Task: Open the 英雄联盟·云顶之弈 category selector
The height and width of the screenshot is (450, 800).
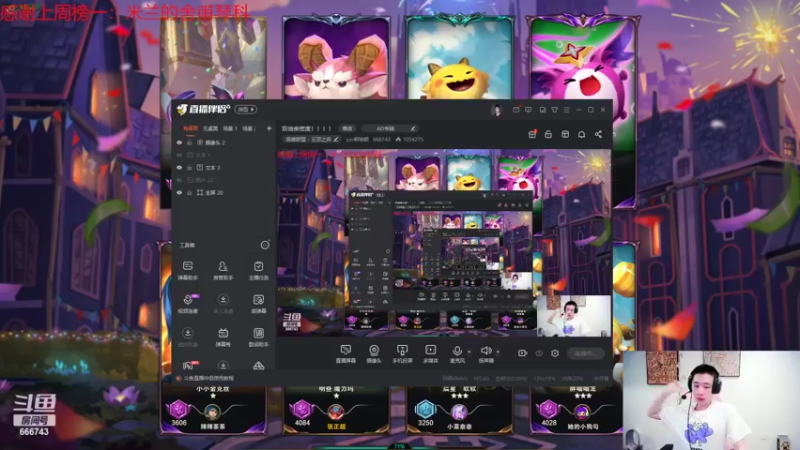Action: coord(311,139)
